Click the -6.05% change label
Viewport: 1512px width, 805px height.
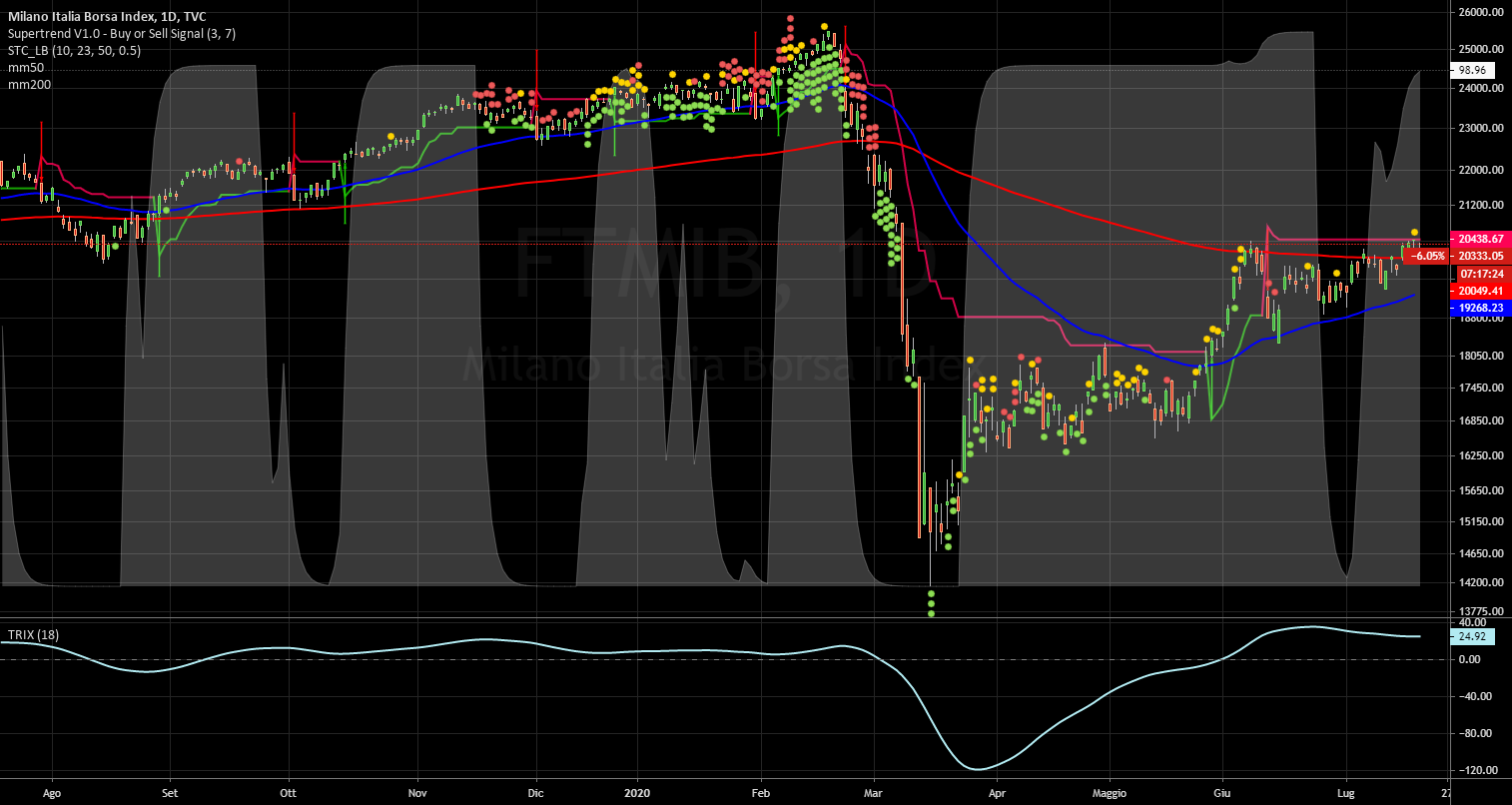(1427, 256)
